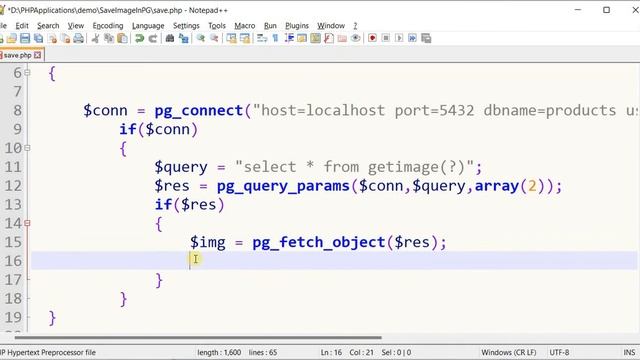640x360 pixels.
Task: Toggle synchronized horizontal scrolling
Action: [245, 38]
